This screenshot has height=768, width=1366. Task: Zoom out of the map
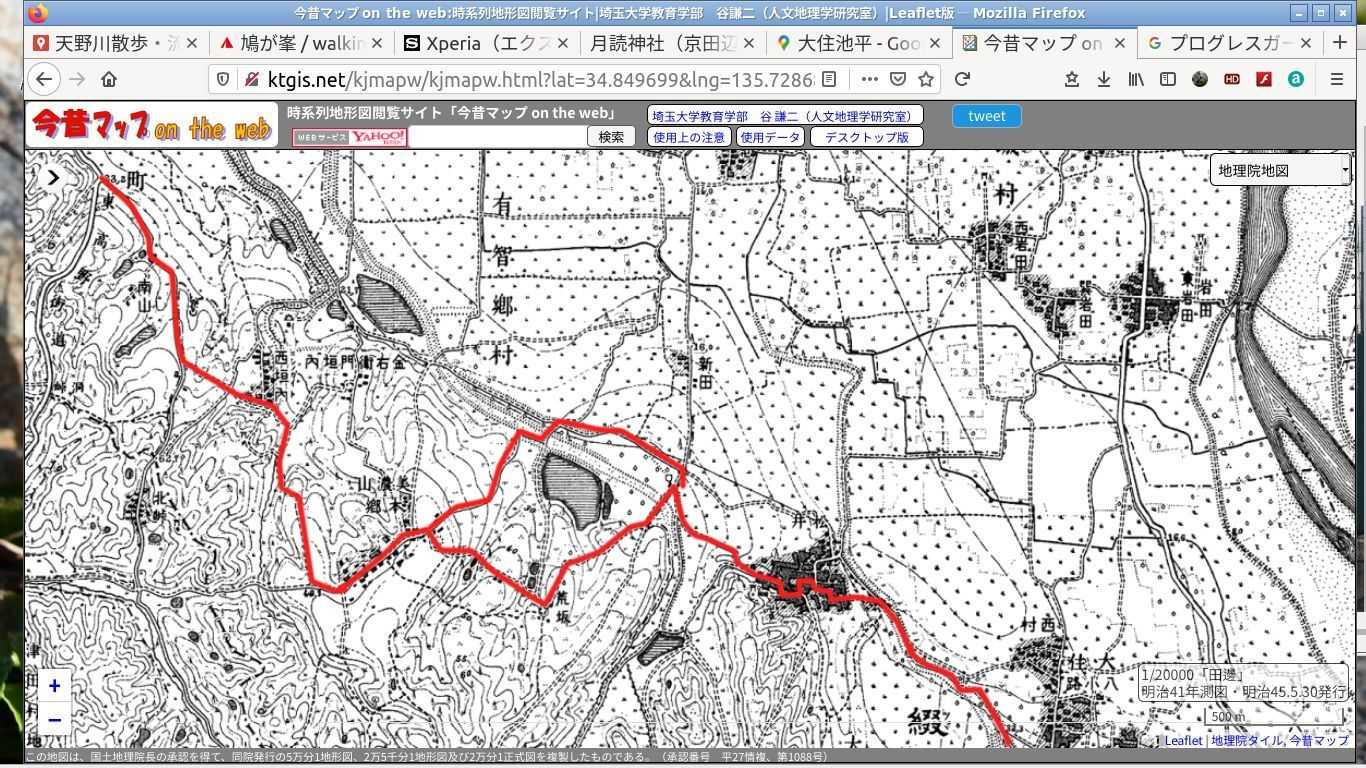coord(54,720)
